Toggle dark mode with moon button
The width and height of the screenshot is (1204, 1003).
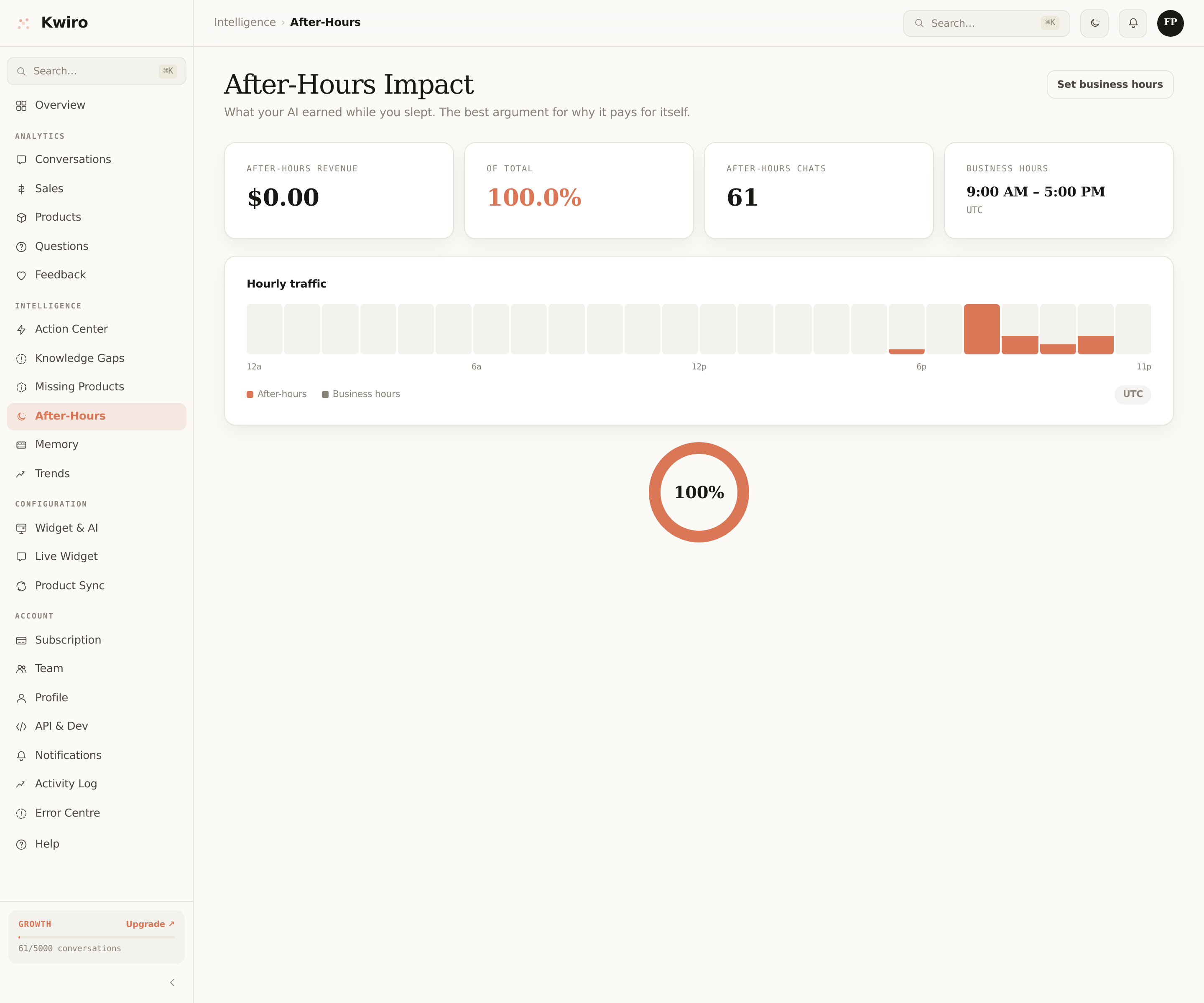click(x=1094, y=23)
